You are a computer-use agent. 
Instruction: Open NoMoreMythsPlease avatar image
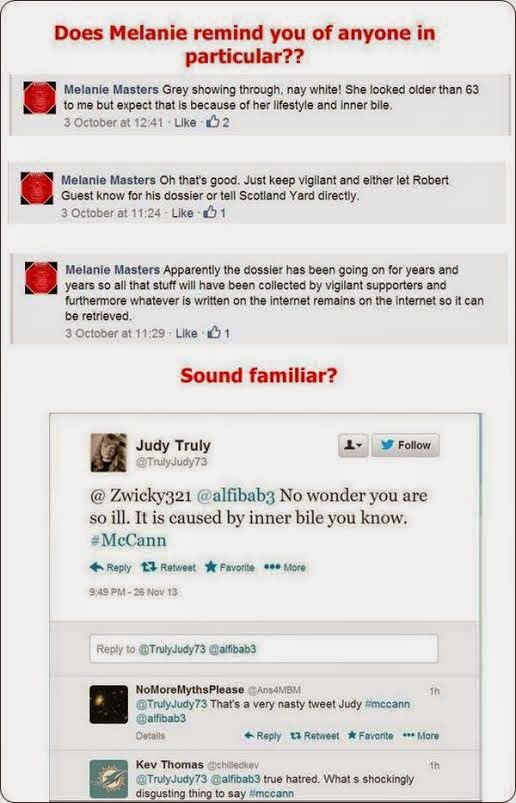[x=109, y=704]
